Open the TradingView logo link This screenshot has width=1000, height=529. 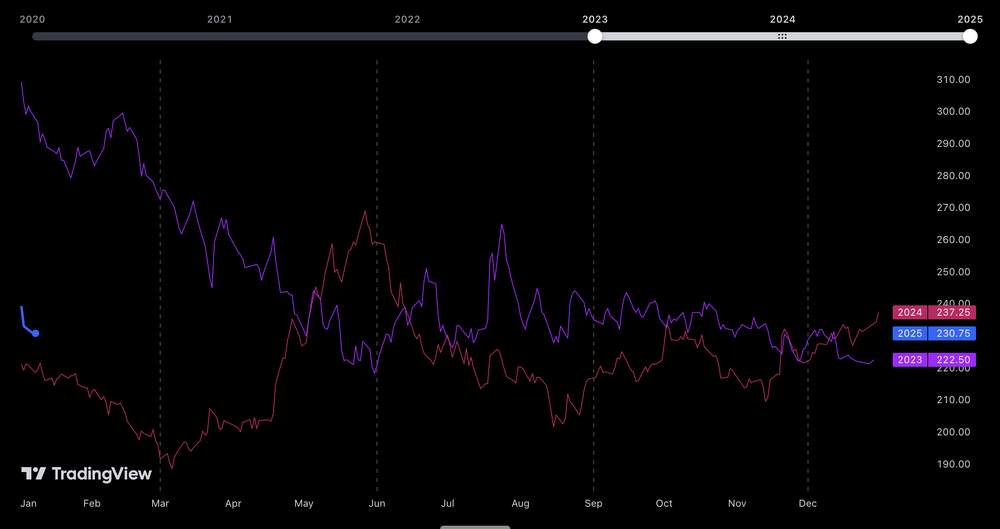pyautogui.click(x=87, y=473)
